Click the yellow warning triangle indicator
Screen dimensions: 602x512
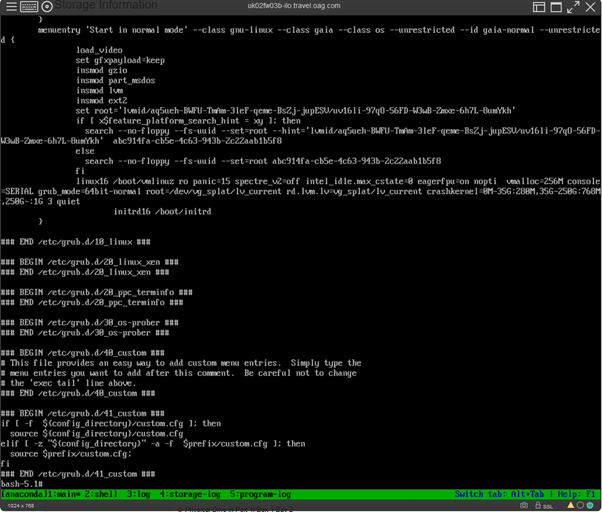(x=569, y=505)
